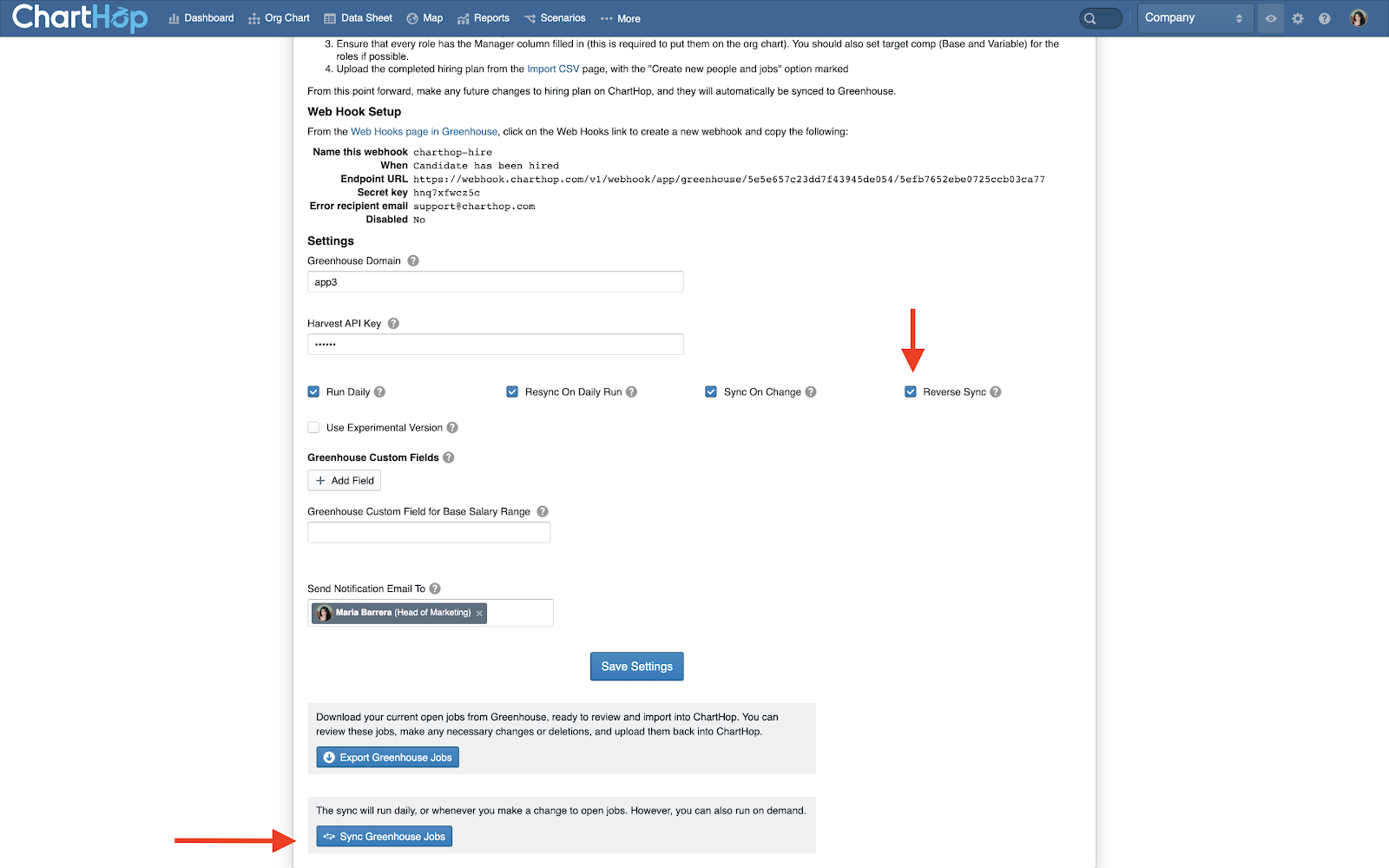The image size is (1389, 868).
Task: Open the Web Hooks page in Greenhouse link
Action: 424,132
